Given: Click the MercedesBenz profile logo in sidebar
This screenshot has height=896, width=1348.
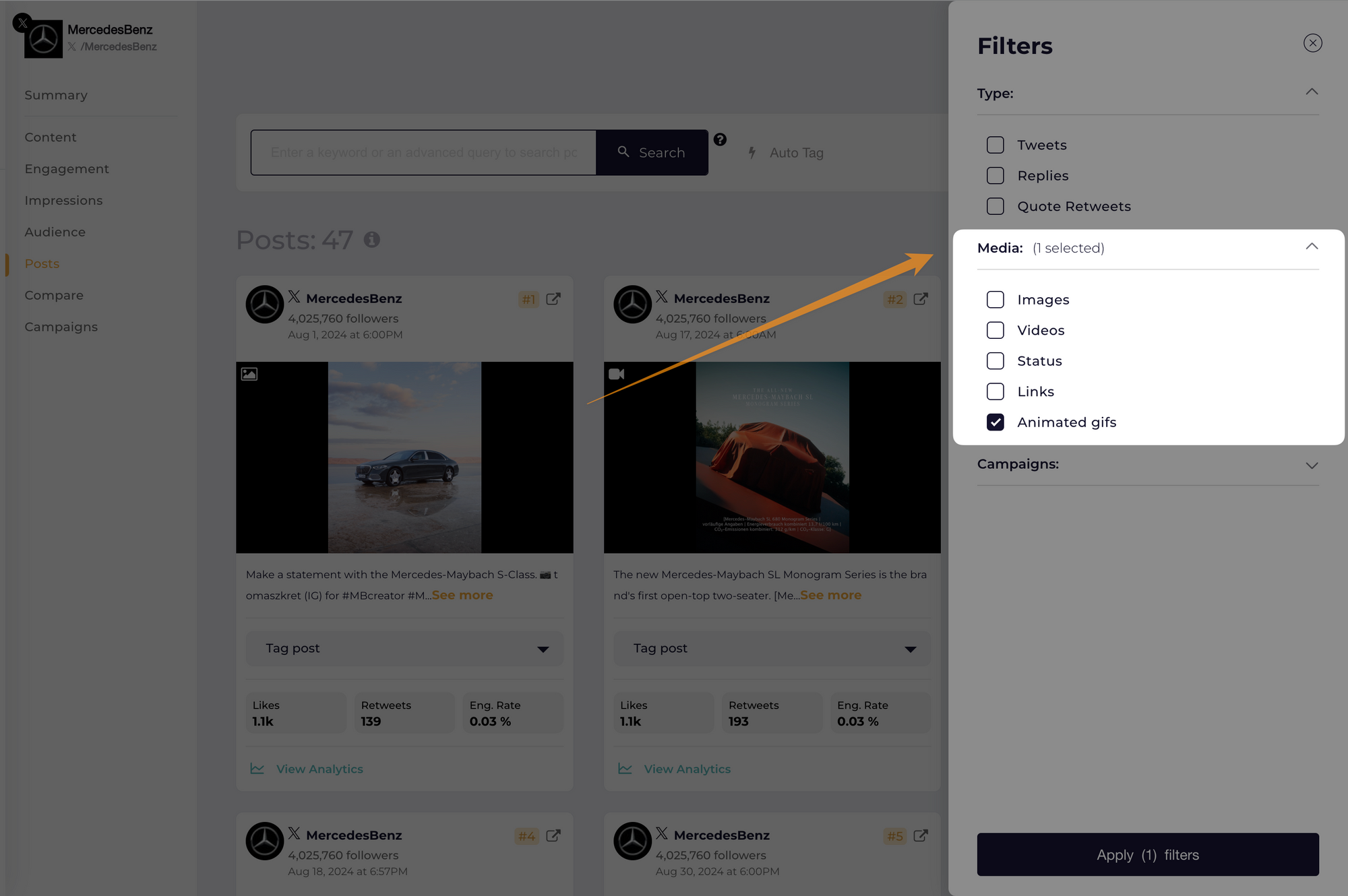Looking at the screenshot, I should 44,39.
